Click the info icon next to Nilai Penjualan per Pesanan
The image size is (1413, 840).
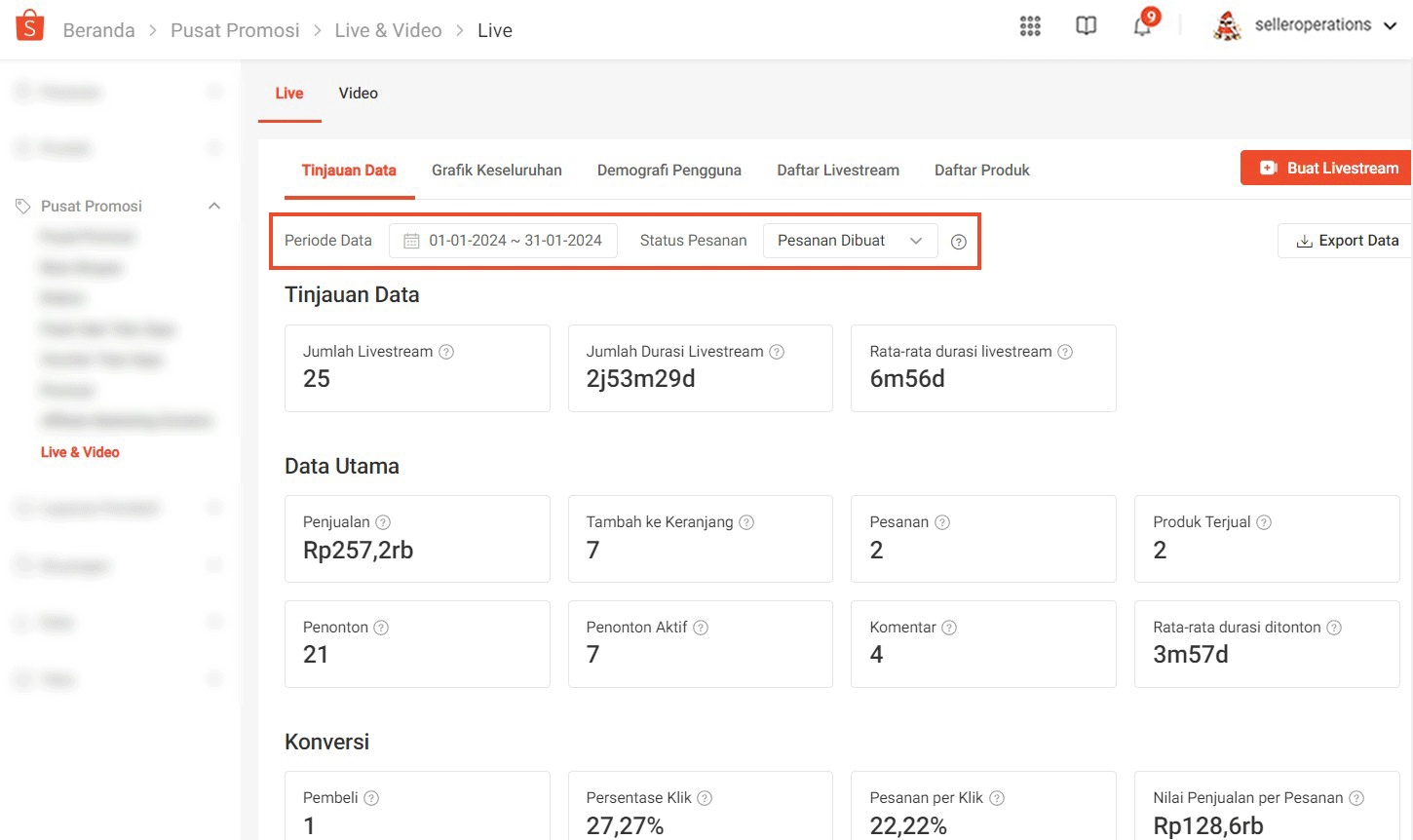pos(1356,798)
